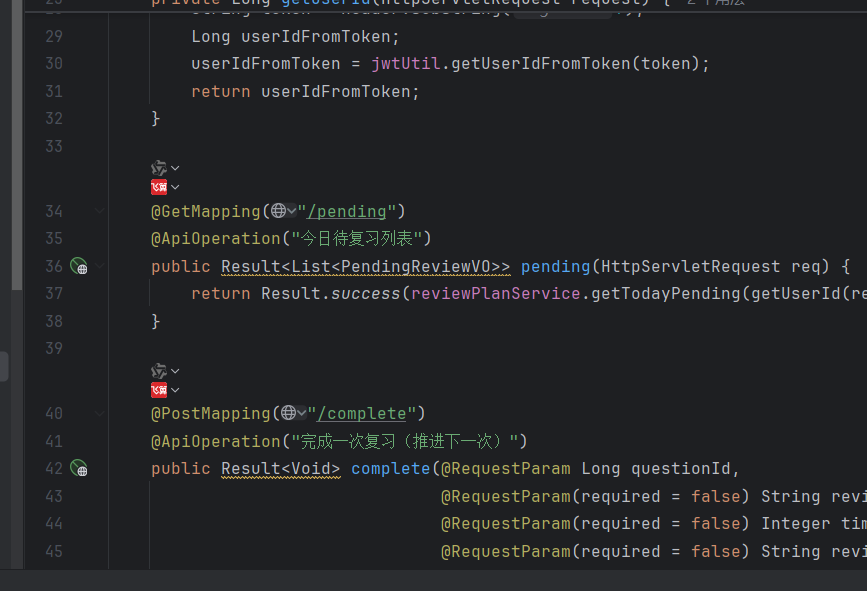The image size is (867, 591).
Task: Click the success method on line 37
Action: [x=365, y=294]
